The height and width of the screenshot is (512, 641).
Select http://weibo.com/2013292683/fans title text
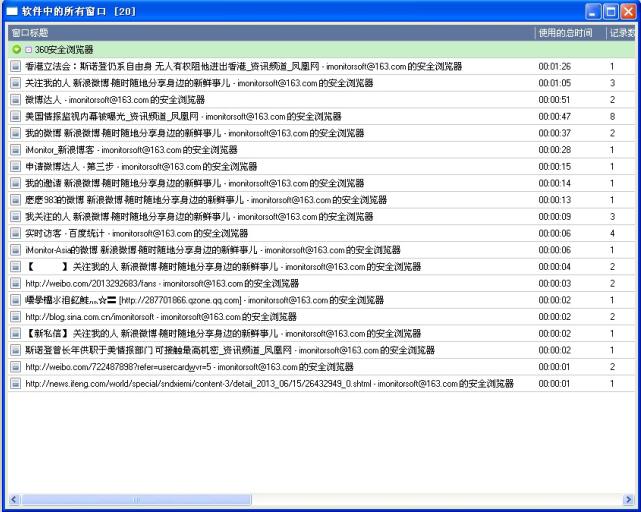pos(162,283)
